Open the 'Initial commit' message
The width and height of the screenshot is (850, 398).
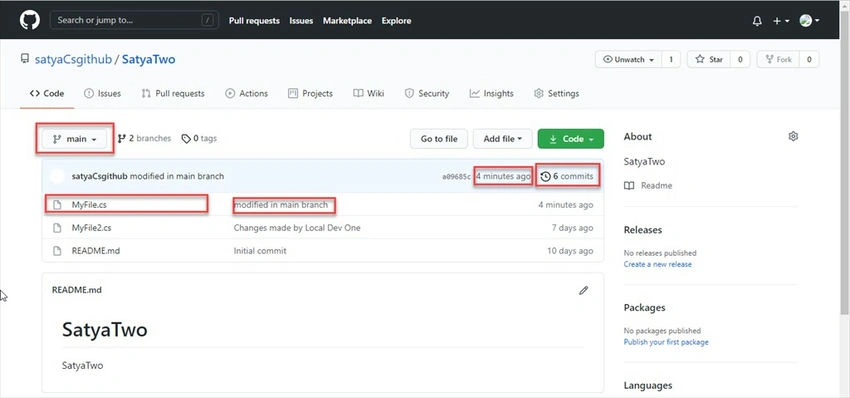point(260,251)
